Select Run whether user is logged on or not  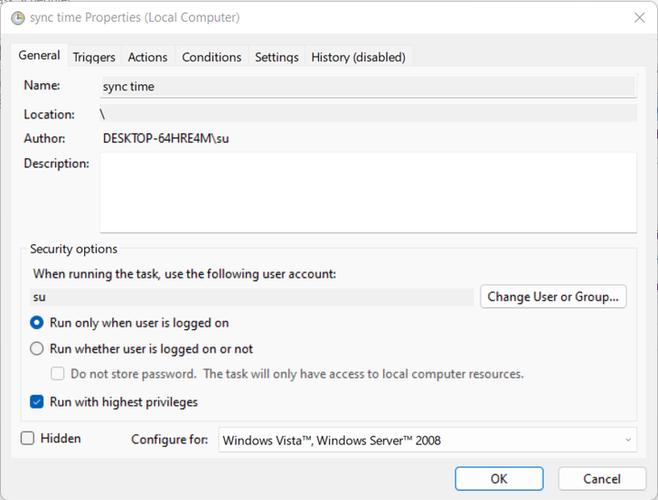pos(37,349)
